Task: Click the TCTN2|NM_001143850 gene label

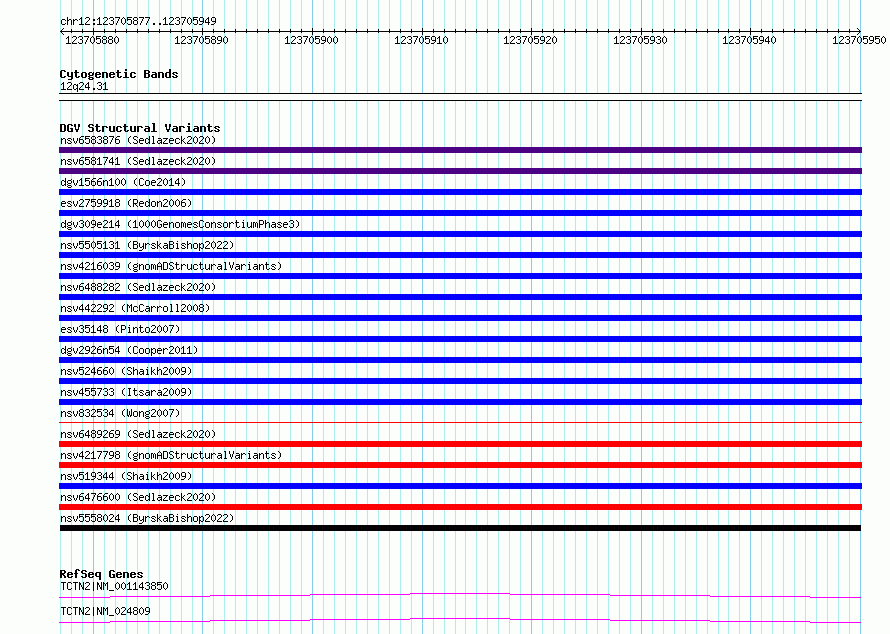Action: (114, 586)
